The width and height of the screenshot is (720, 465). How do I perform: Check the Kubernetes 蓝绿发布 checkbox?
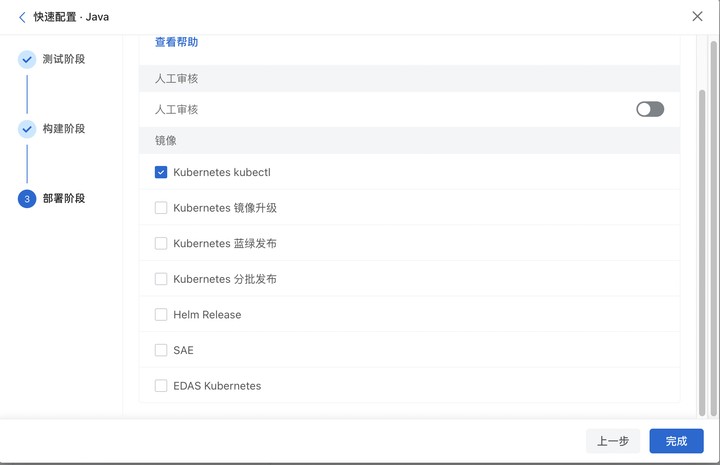(161, 243)
